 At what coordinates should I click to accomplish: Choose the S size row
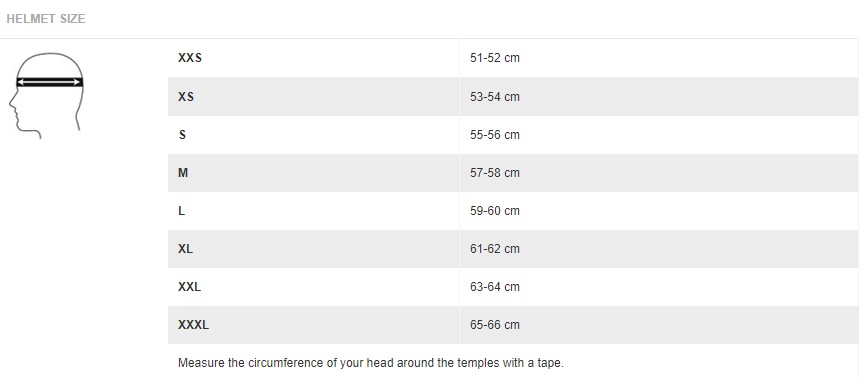513,135
